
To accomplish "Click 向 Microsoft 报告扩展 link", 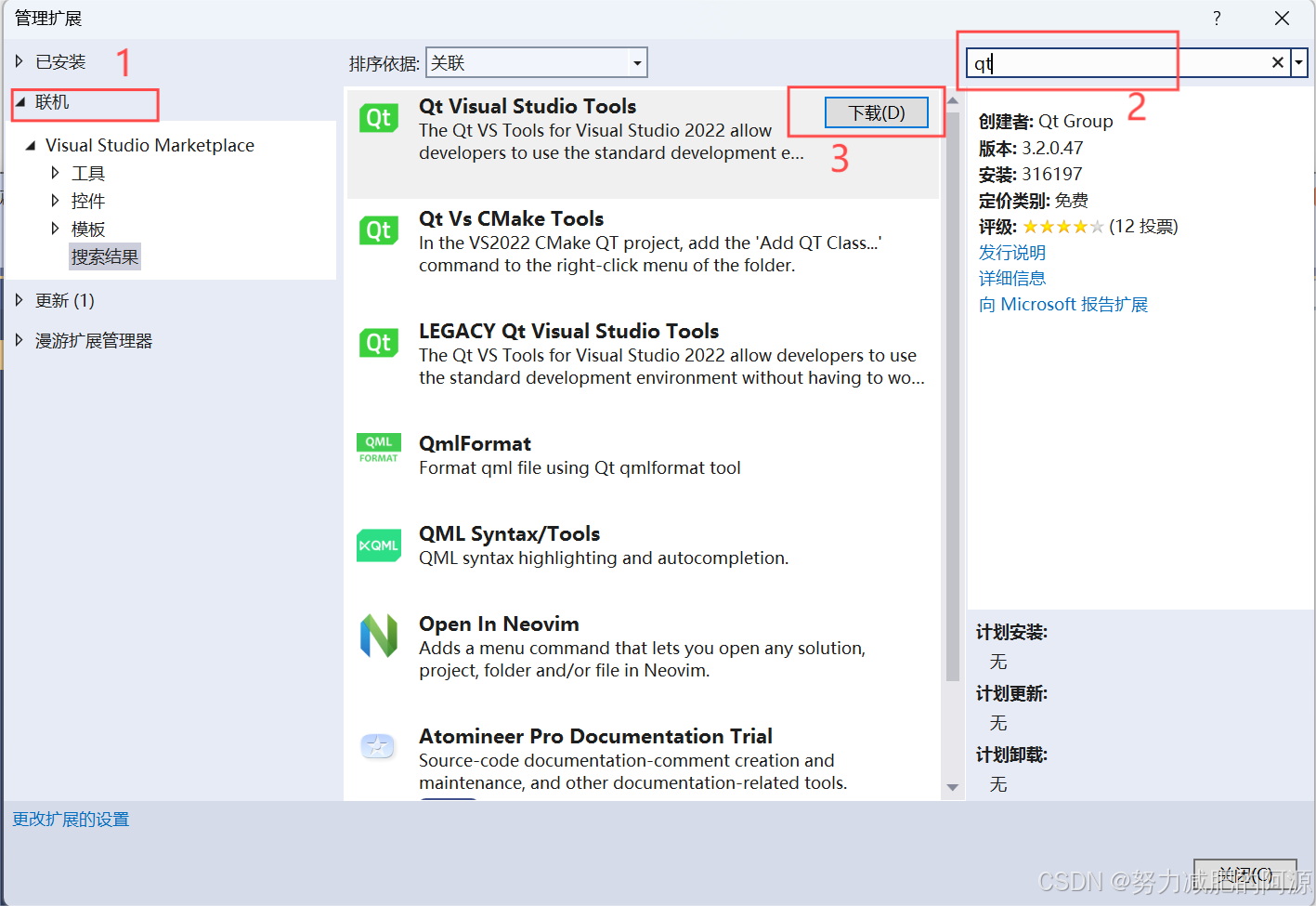I will 1063,304.
